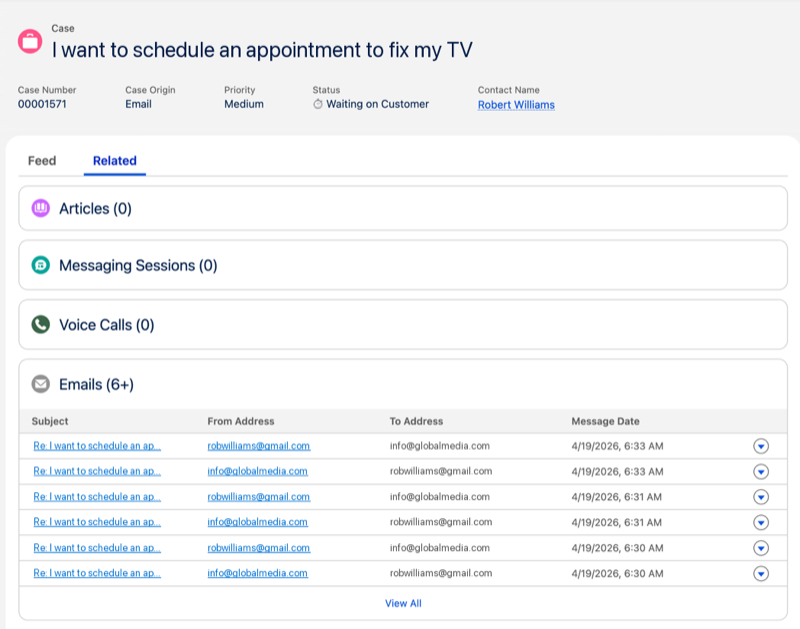Click the Waiting on Customer status text
The width and height of the screenshot is (800, 629).
378,104
